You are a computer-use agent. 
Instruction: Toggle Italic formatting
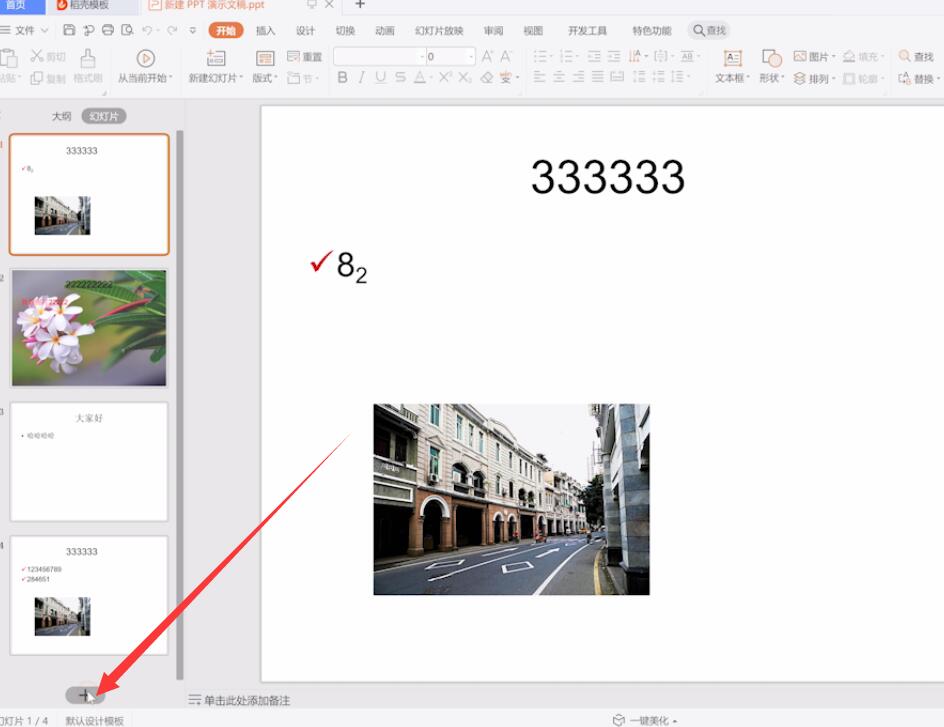pyautogui.click(x=361, y=77)
